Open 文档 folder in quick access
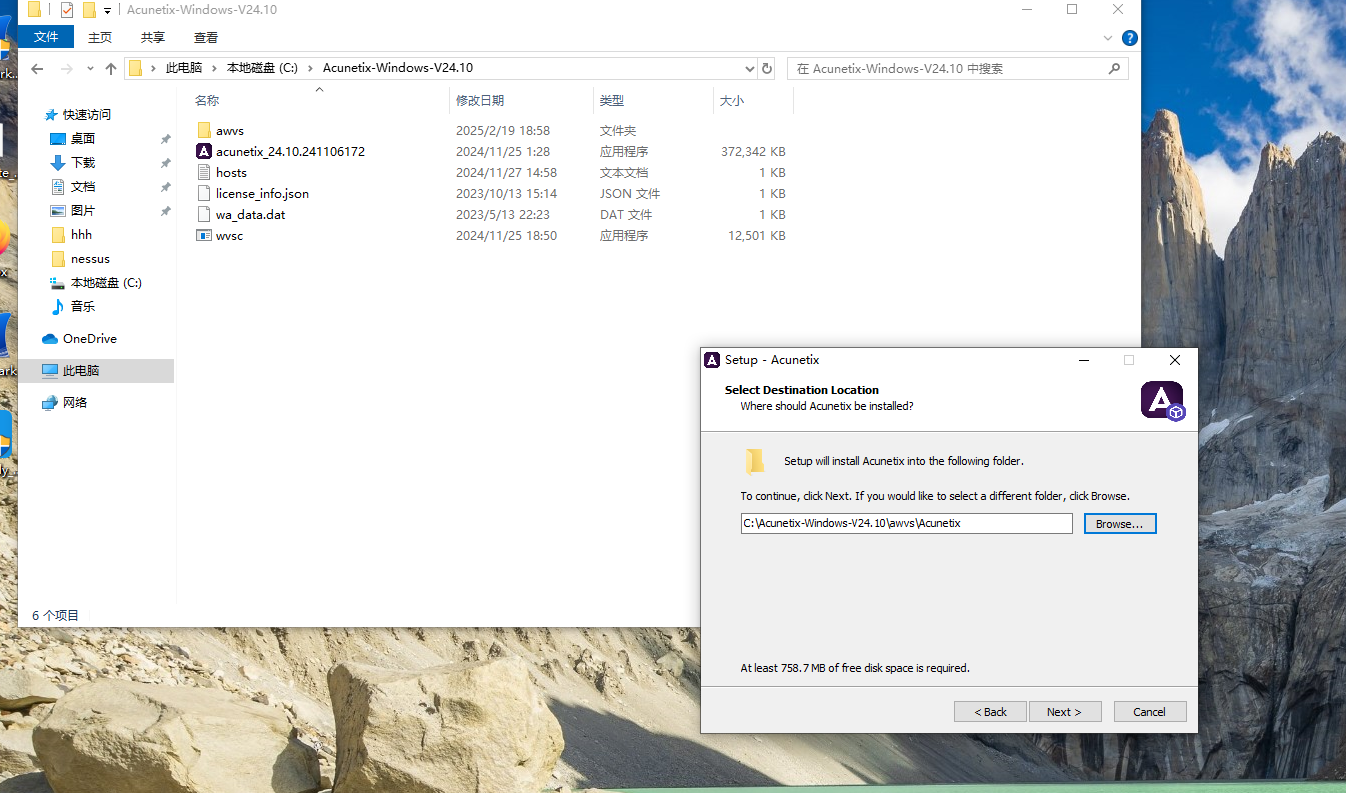 [x=83, y=187]
